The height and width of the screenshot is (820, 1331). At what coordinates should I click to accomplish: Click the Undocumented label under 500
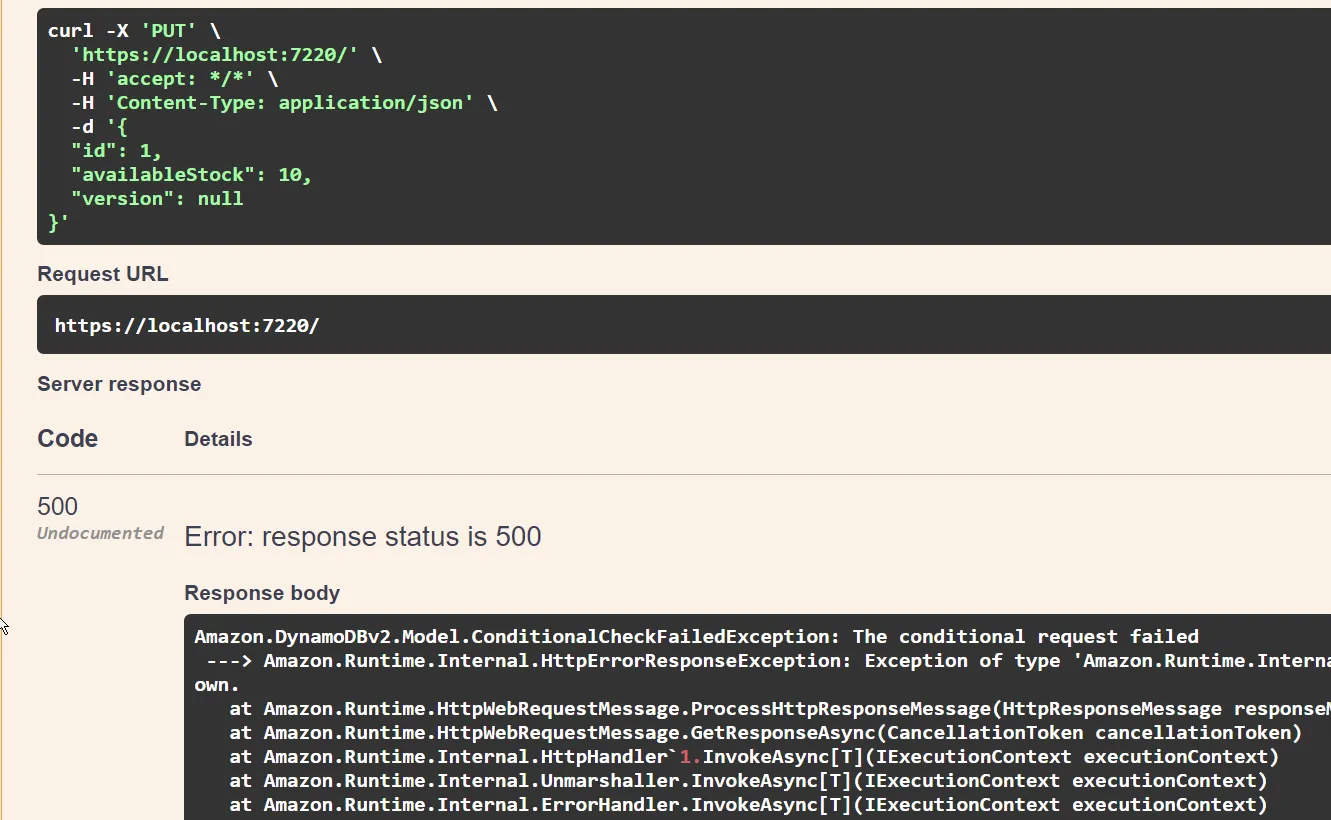coord(100,532)
